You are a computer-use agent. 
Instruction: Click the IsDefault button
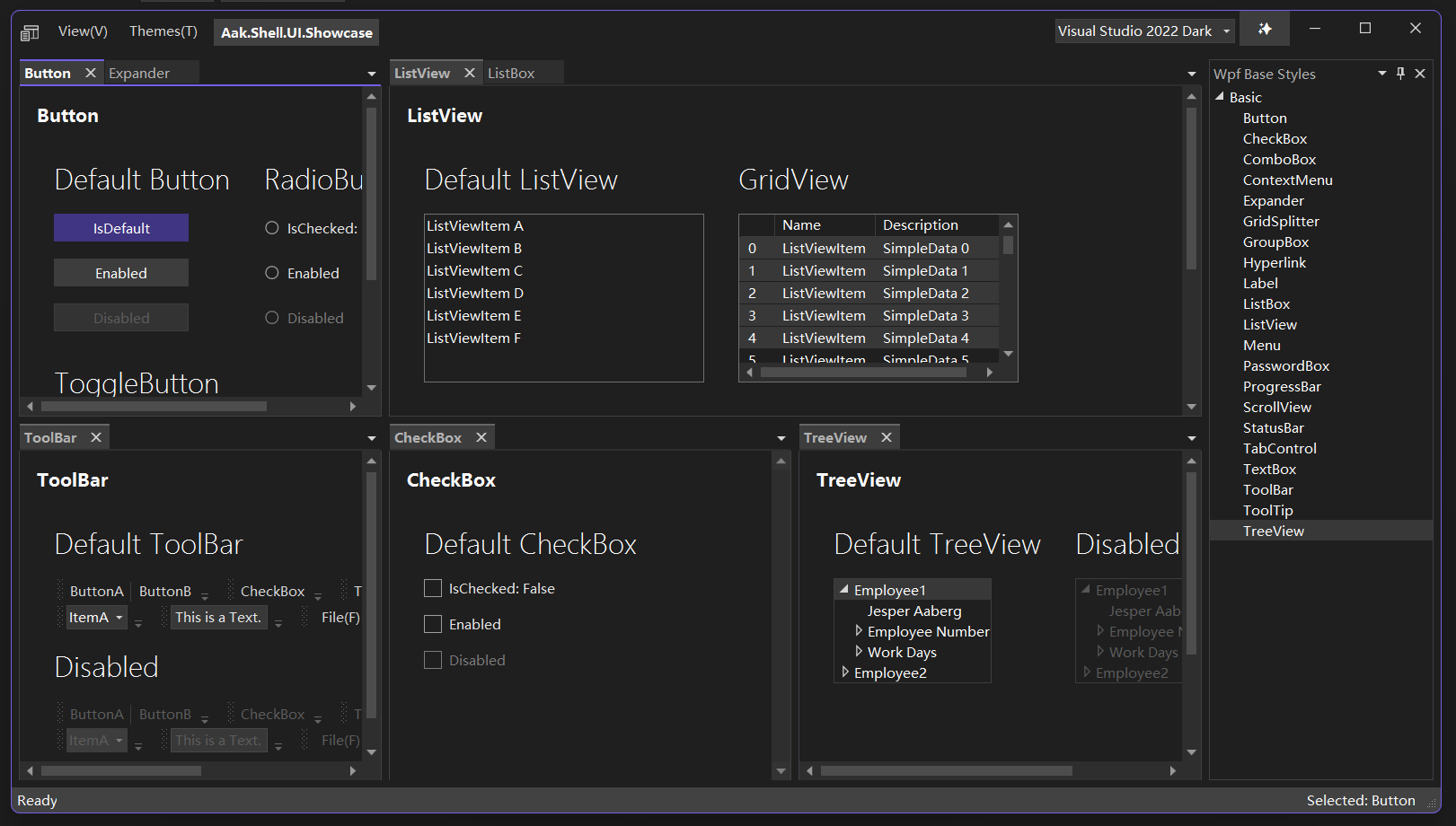120,227
